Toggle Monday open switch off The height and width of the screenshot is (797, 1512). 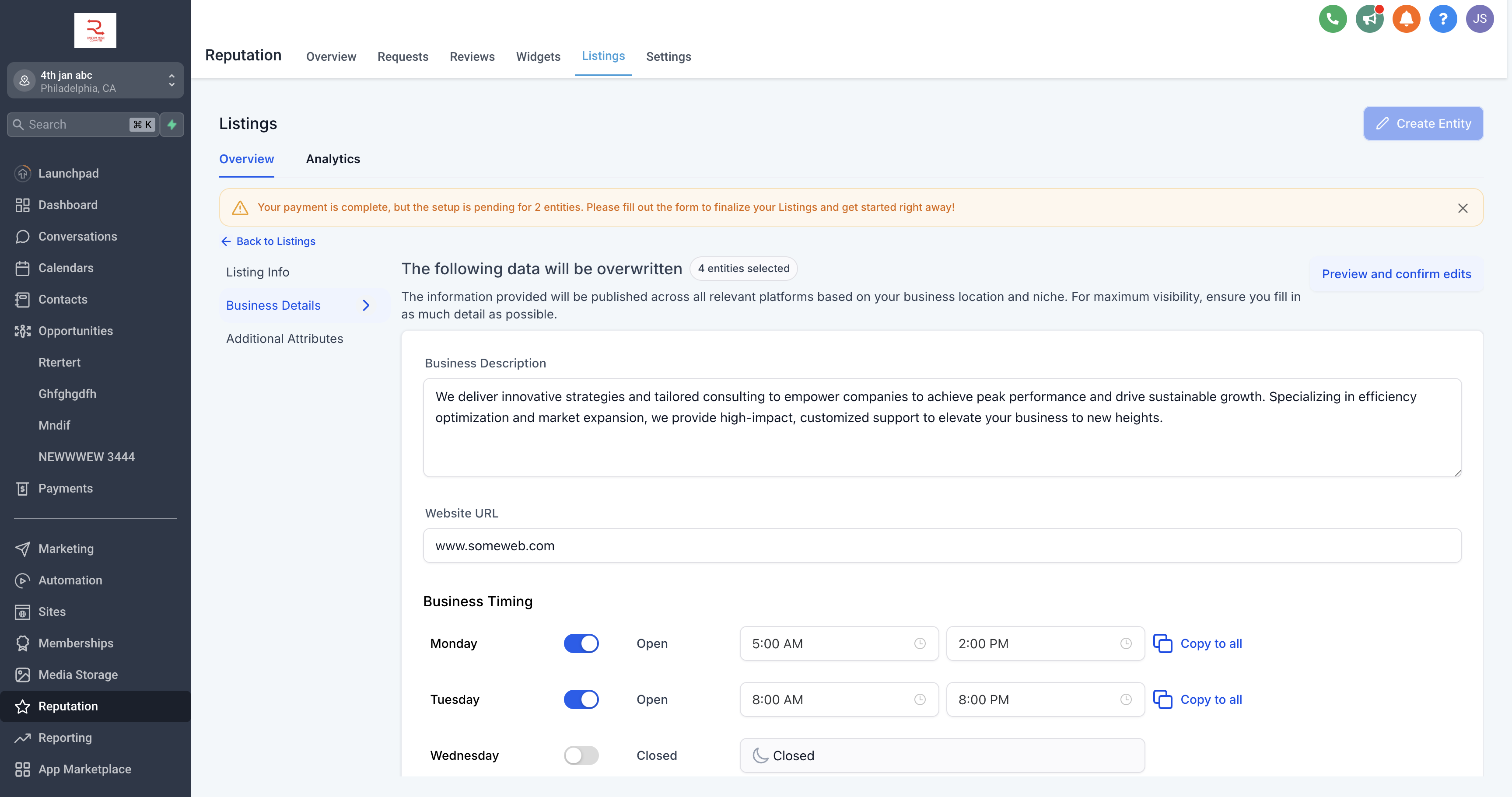[x=581, y=643]
